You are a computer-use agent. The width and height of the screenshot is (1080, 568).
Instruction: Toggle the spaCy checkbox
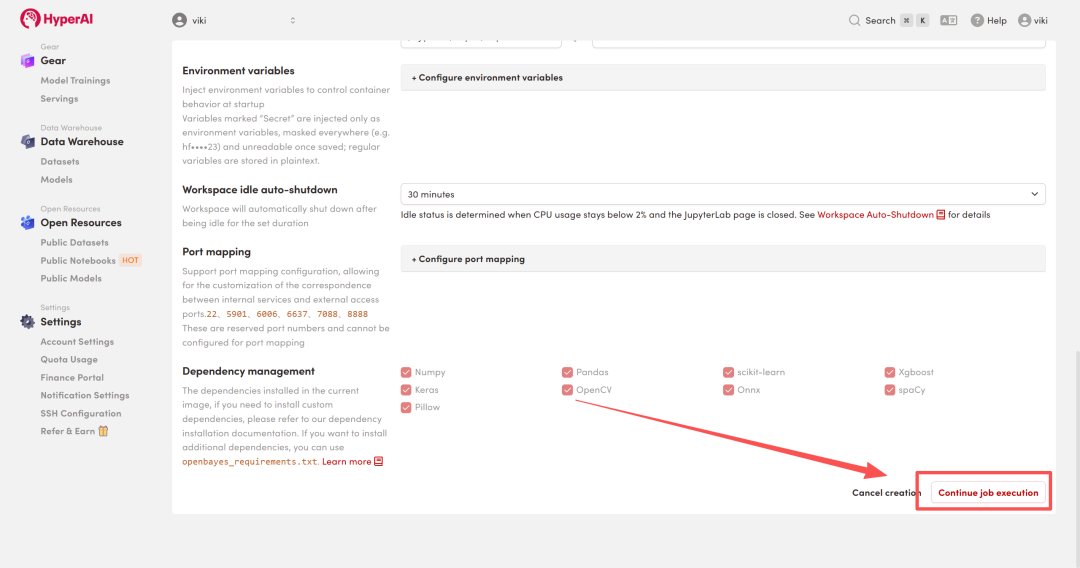pos(889,390)
